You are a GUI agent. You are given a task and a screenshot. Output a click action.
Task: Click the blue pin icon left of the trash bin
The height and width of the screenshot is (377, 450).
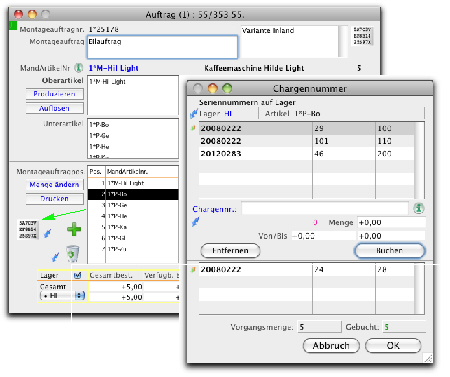56,256
